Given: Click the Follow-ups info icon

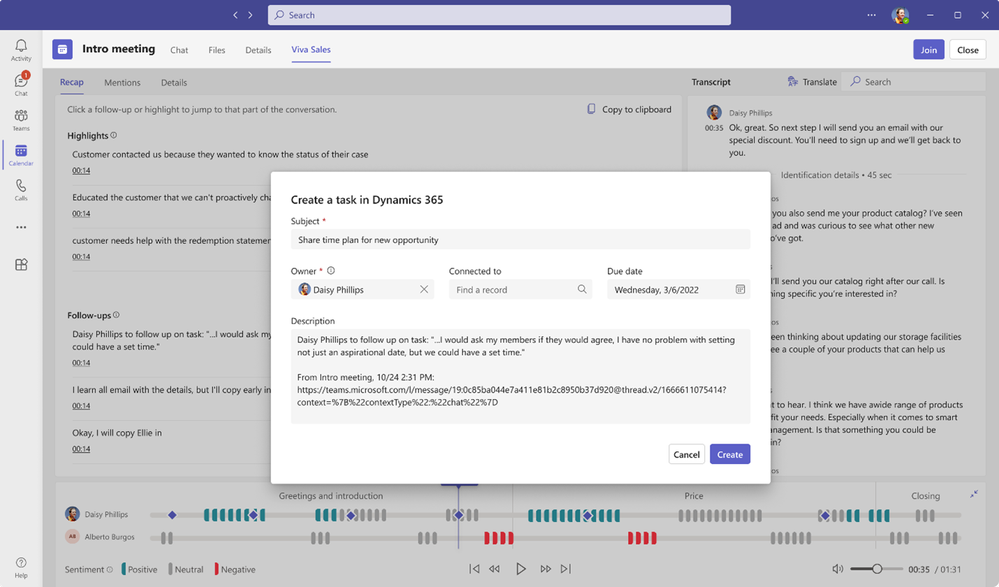Looking at the screenshot, I should [x=116, y=315].
